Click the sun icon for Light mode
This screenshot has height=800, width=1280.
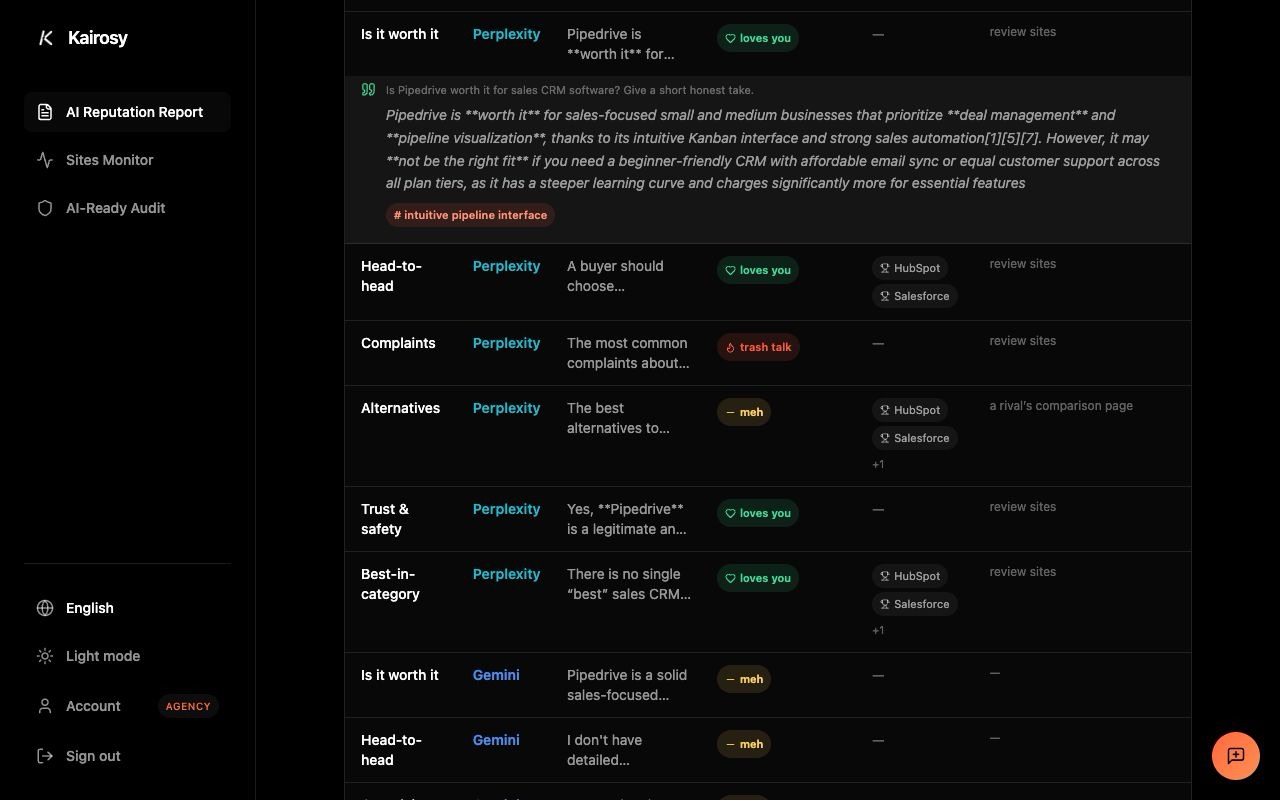[x=45, y=656]
